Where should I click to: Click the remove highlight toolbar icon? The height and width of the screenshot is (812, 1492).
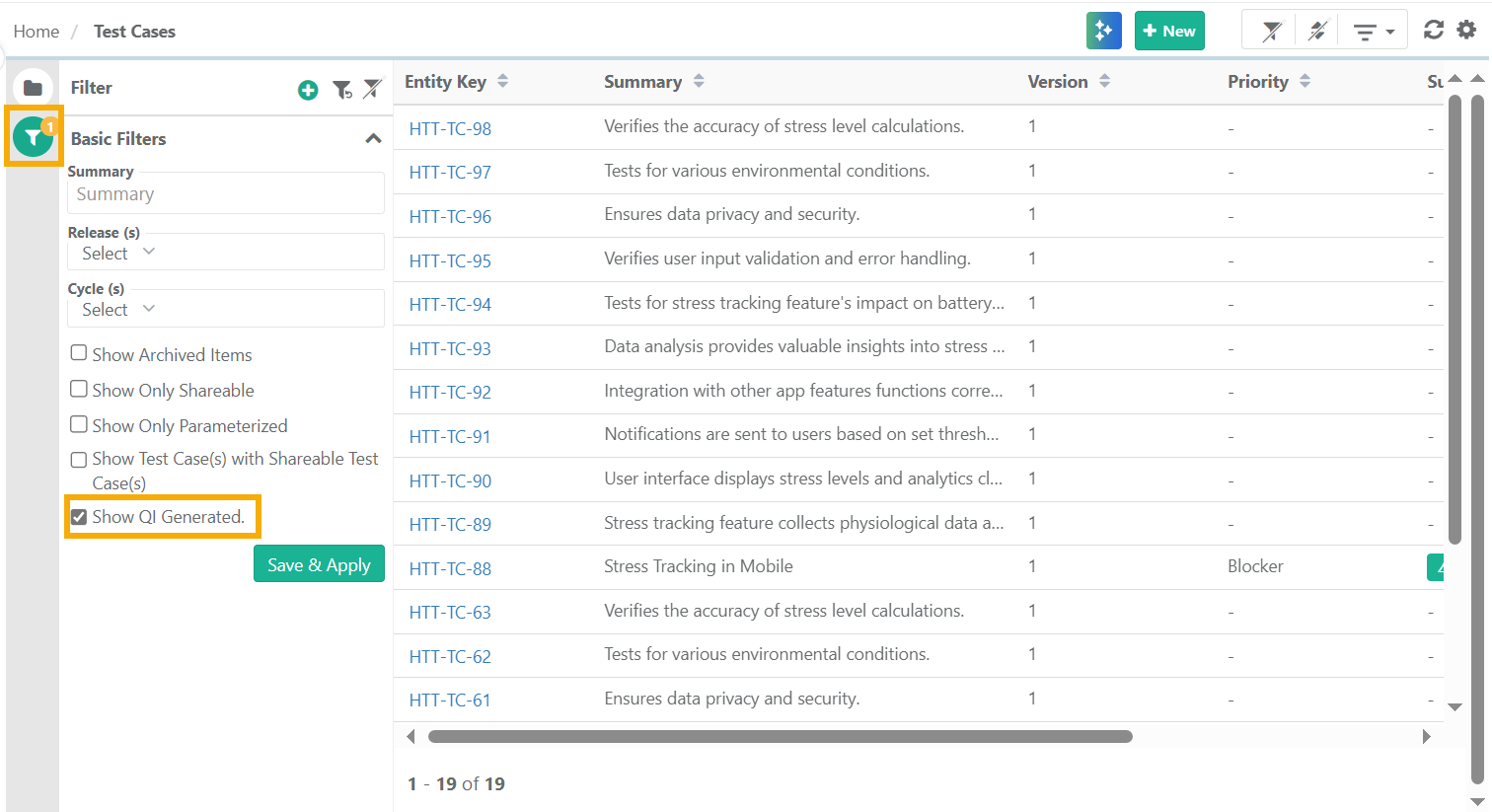[x=1317, y=31]
